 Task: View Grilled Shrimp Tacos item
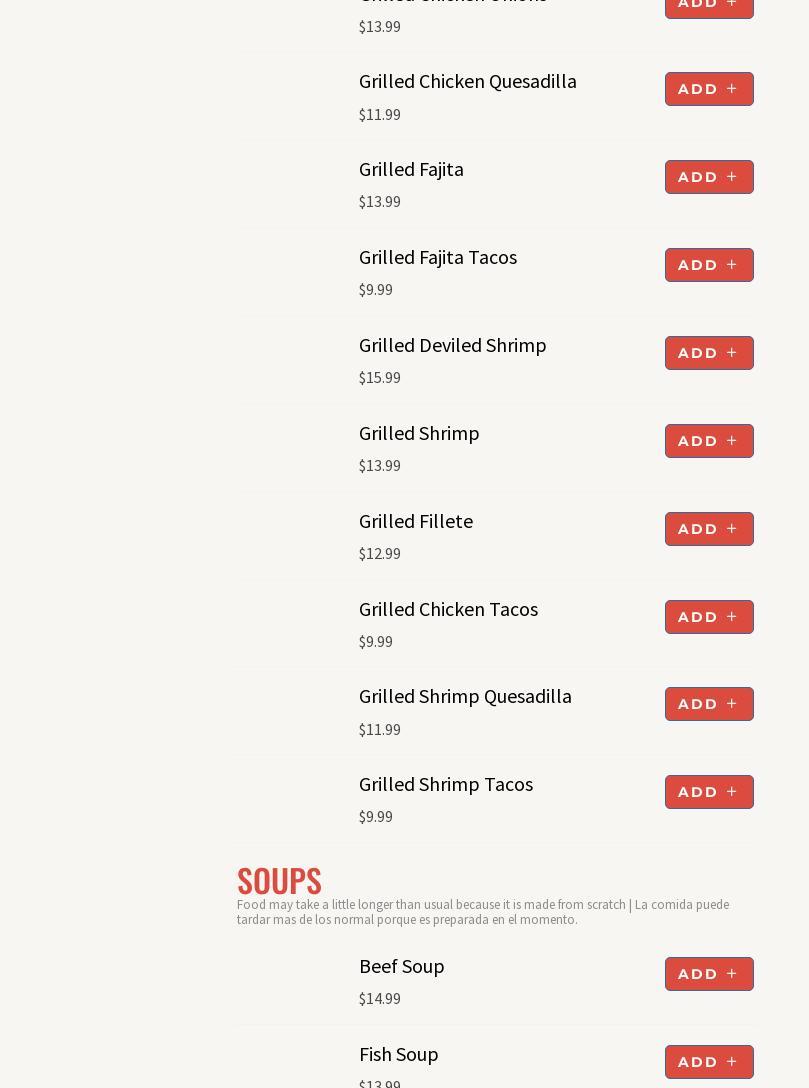coord(445,784)
